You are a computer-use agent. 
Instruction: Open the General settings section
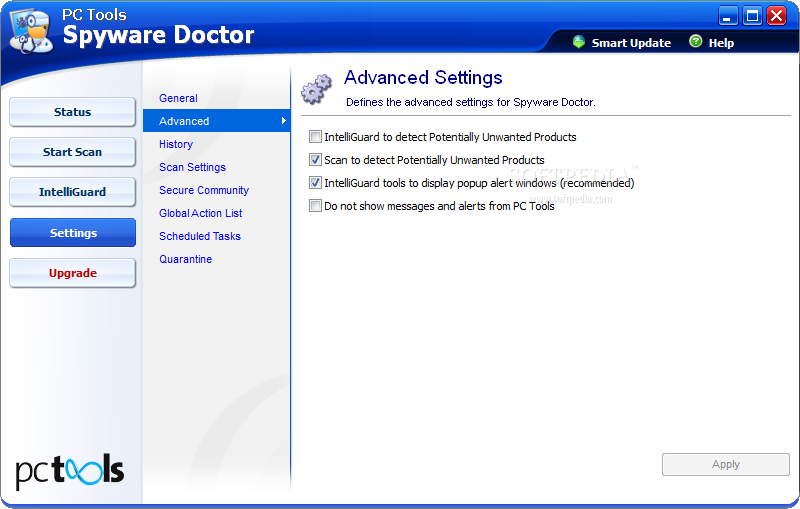pos(178,98)
